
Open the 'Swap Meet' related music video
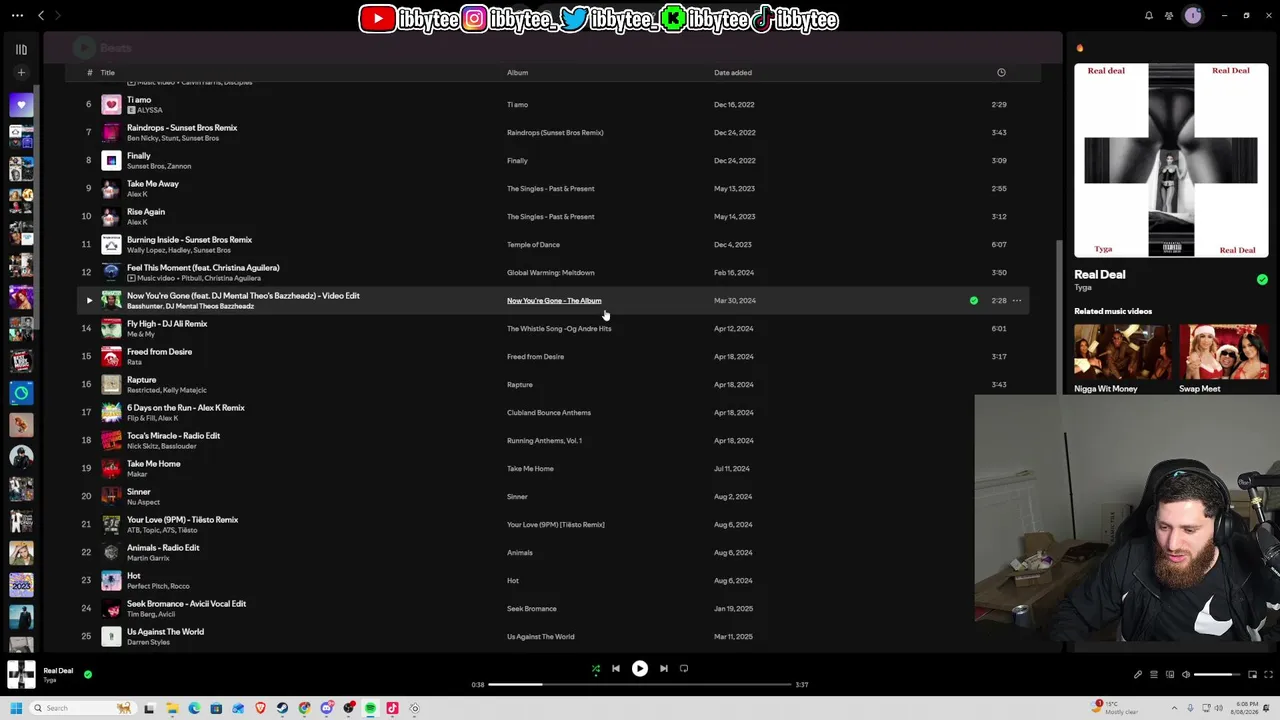1223,358
